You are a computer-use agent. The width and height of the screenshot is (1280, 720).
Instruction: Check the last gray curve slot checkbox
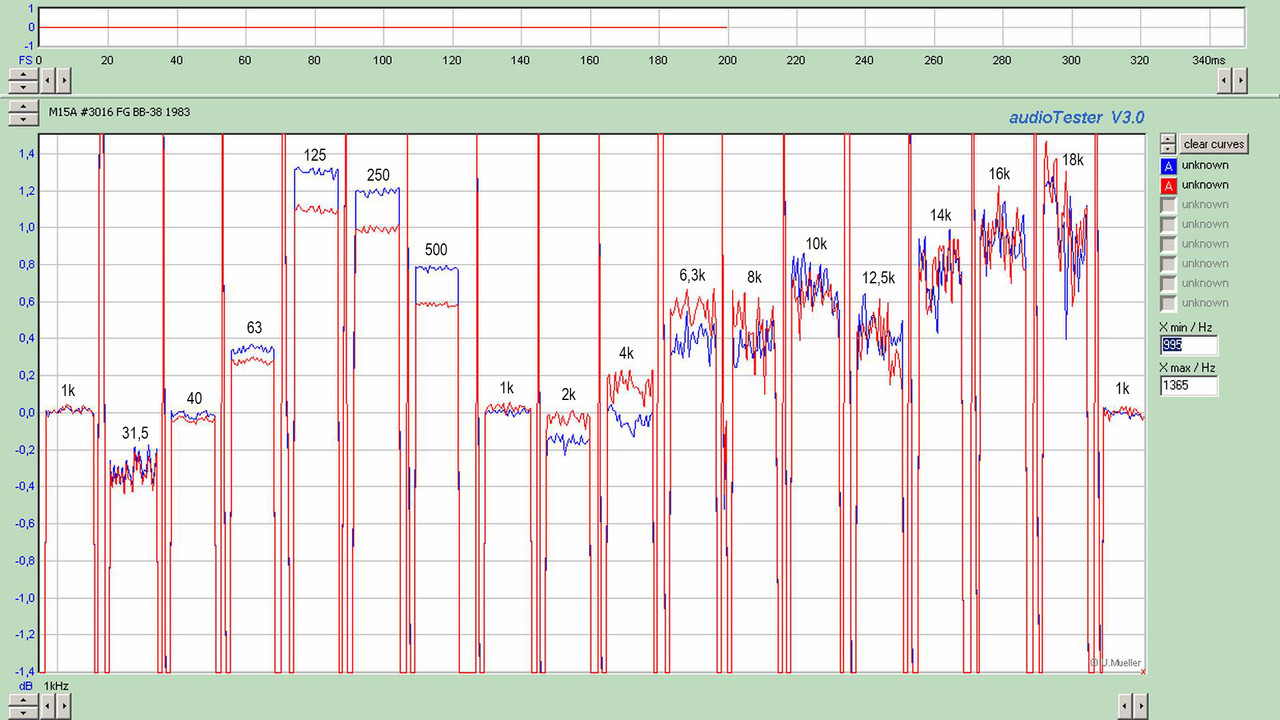[1168, 303]
